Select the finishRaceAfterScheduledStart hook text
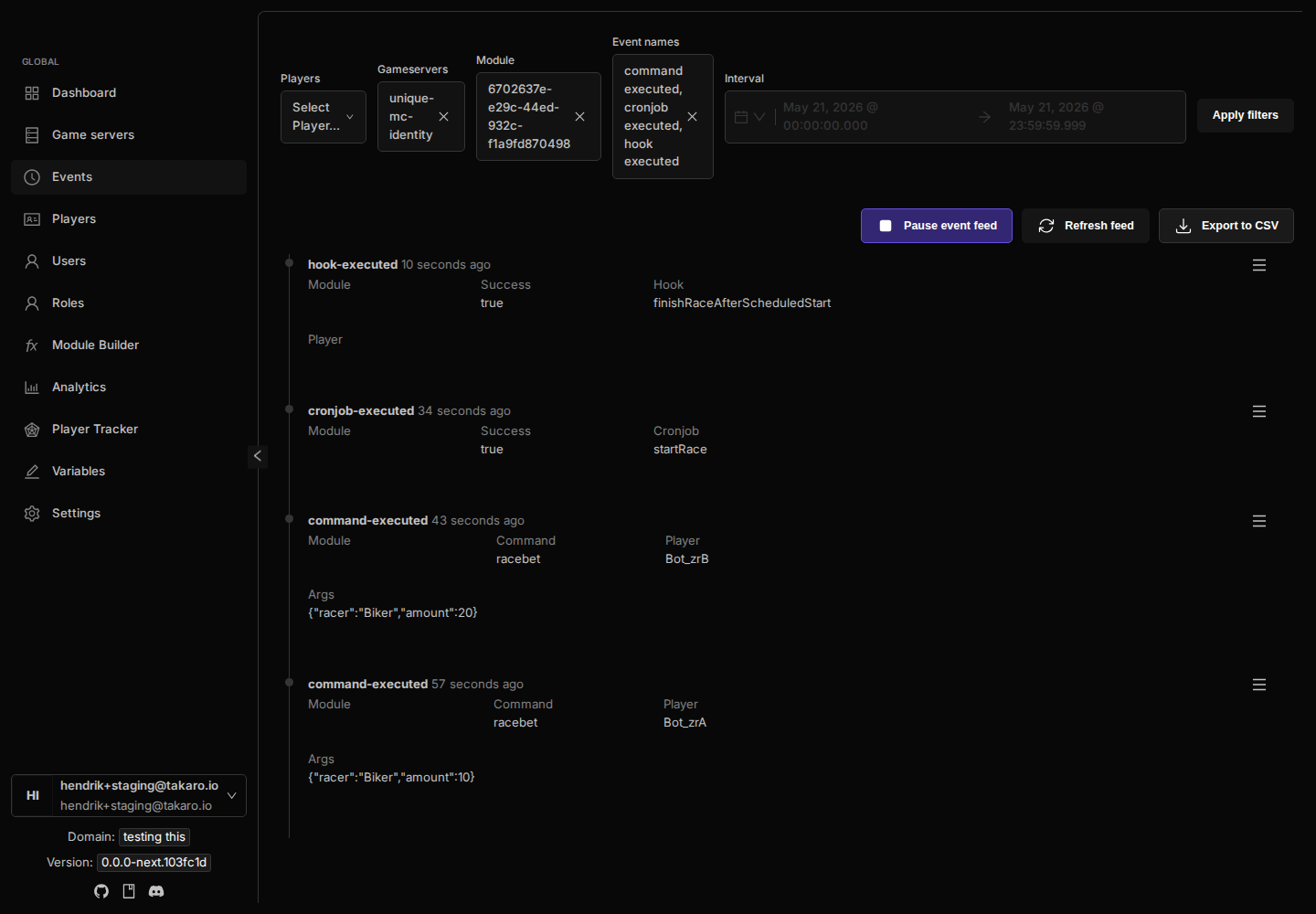1316x914 pixels. 742,303
